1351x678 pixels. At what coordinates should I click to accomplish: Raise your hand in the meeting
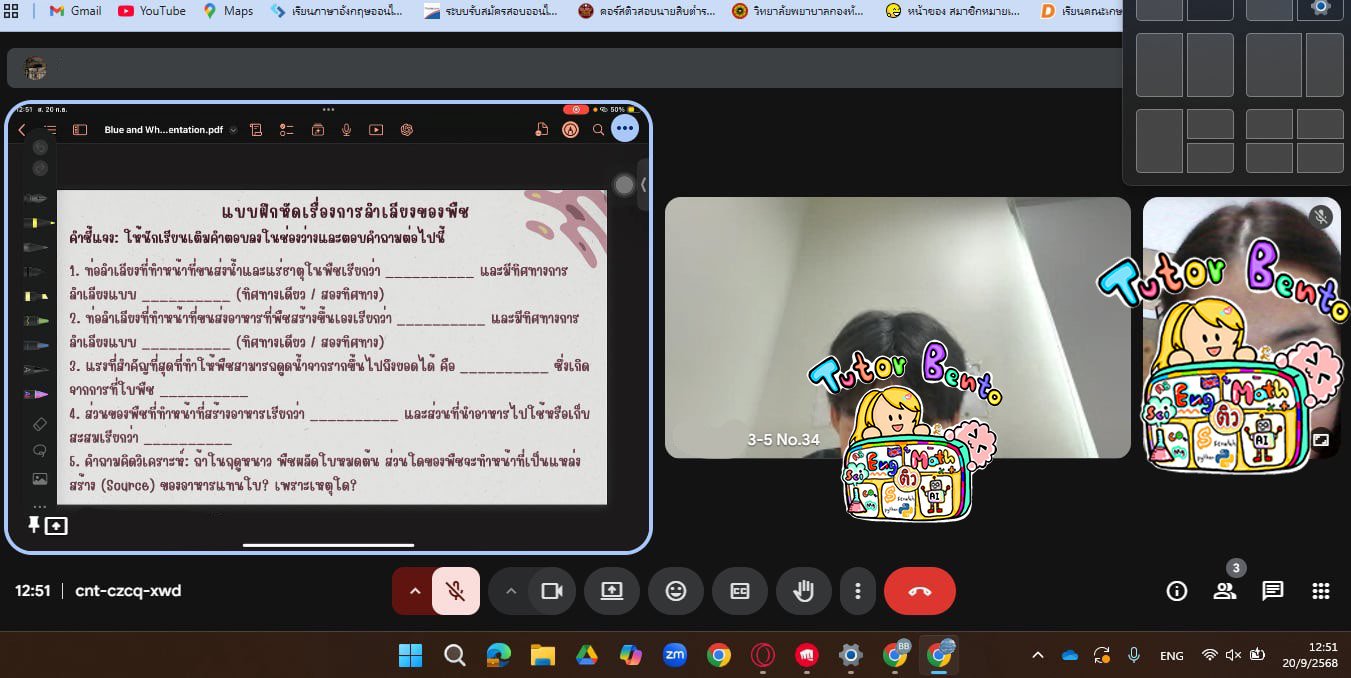click(803, 591)
